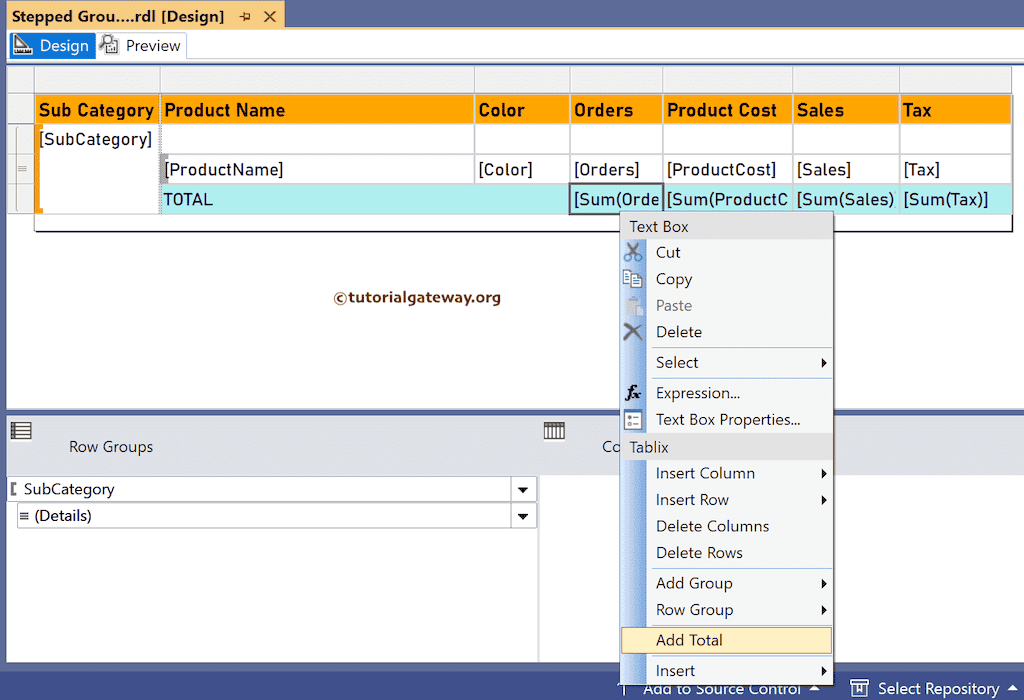Click the Product Name header cell
Viewport: 1024px width, 700px height.
pos(317,110)
